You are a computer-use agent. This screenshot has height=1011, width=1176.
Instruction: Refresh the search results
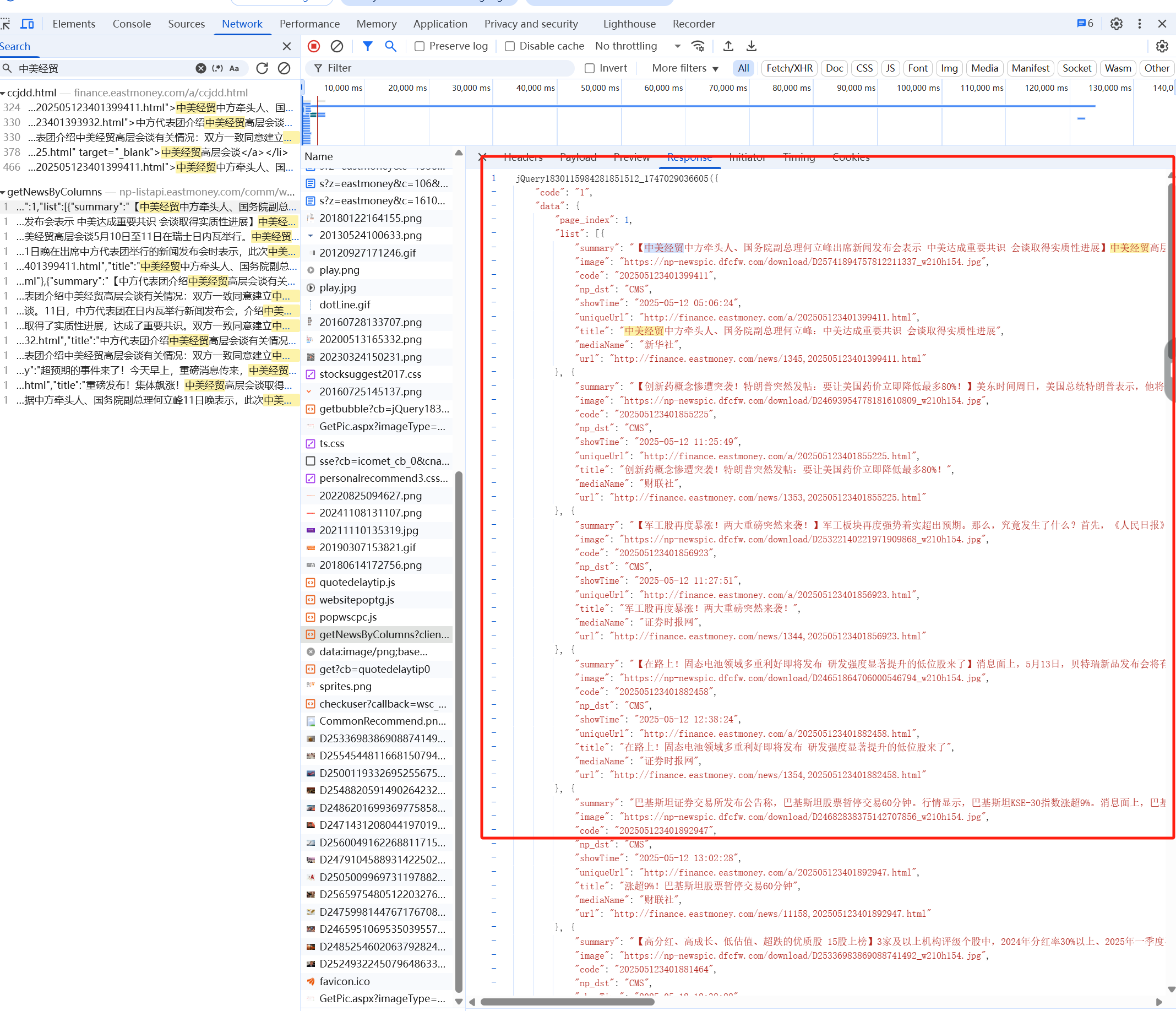262,68
